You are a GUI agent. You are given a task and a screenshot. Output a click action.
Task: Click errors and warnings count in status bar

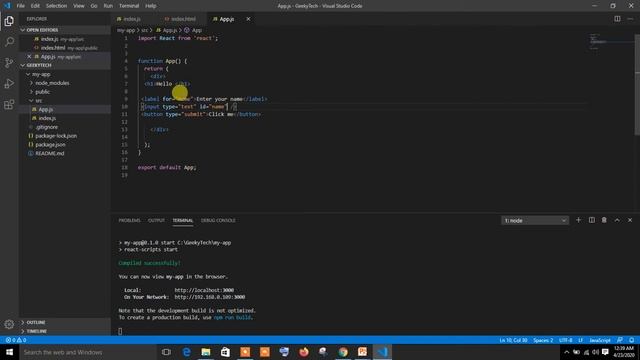tap(16, 340)
